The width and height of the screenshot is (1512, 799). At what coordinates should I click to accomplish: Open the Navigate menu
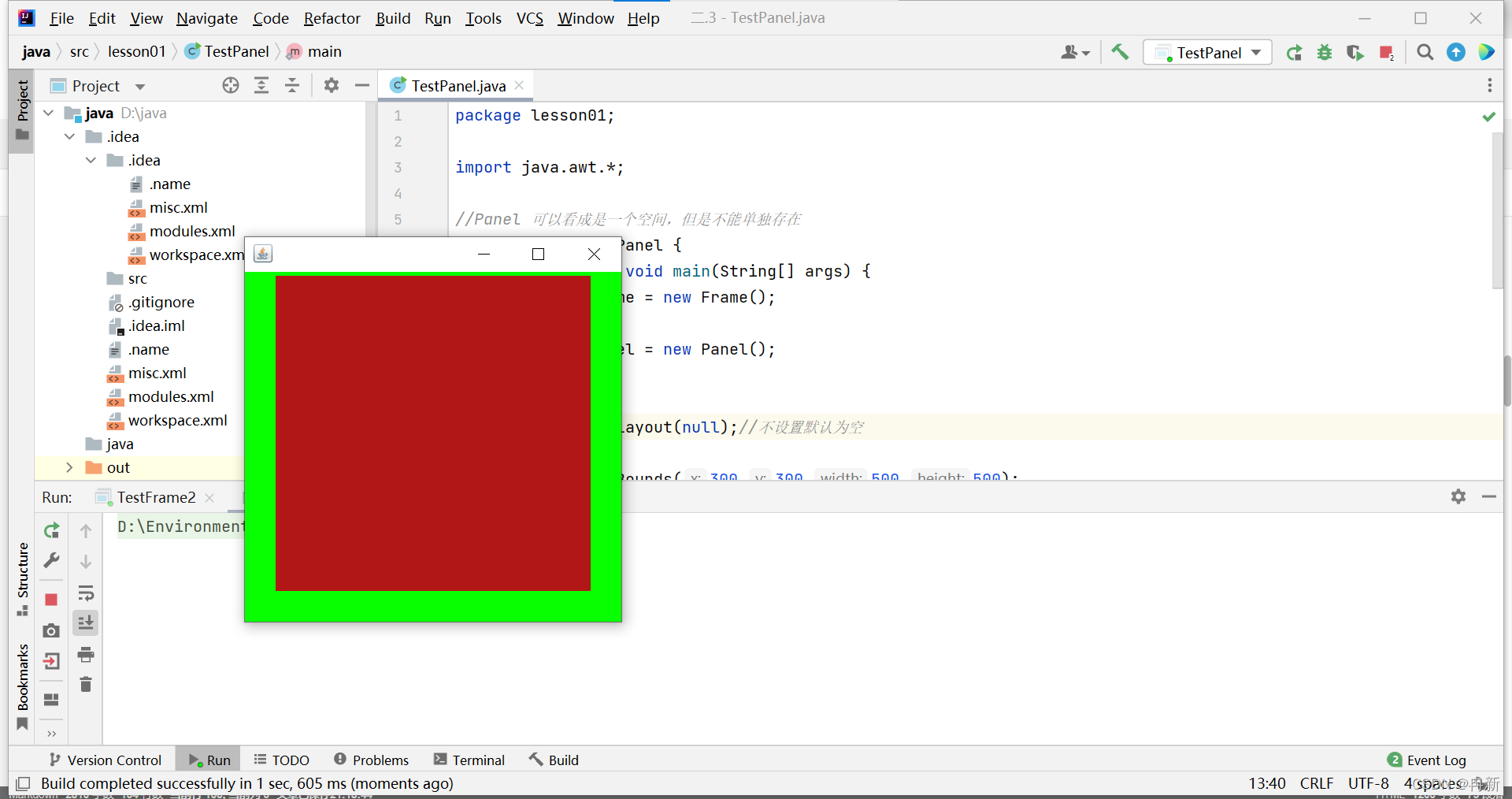tap(207, 18)
